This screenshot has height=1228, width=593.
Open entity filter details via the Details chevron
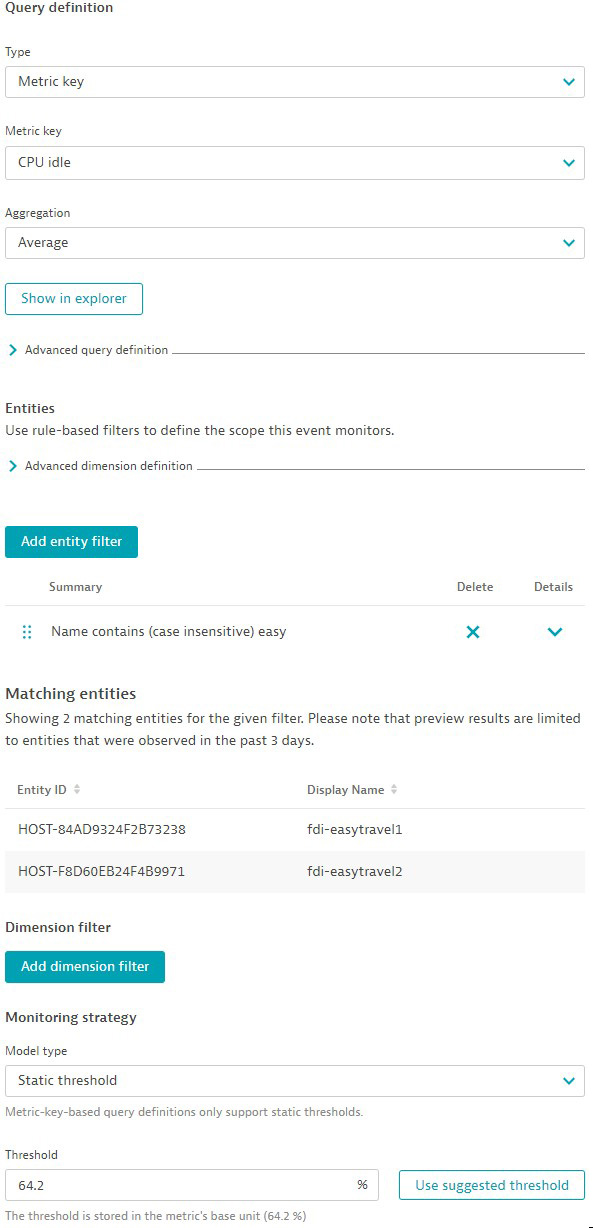tap(555, 631)
